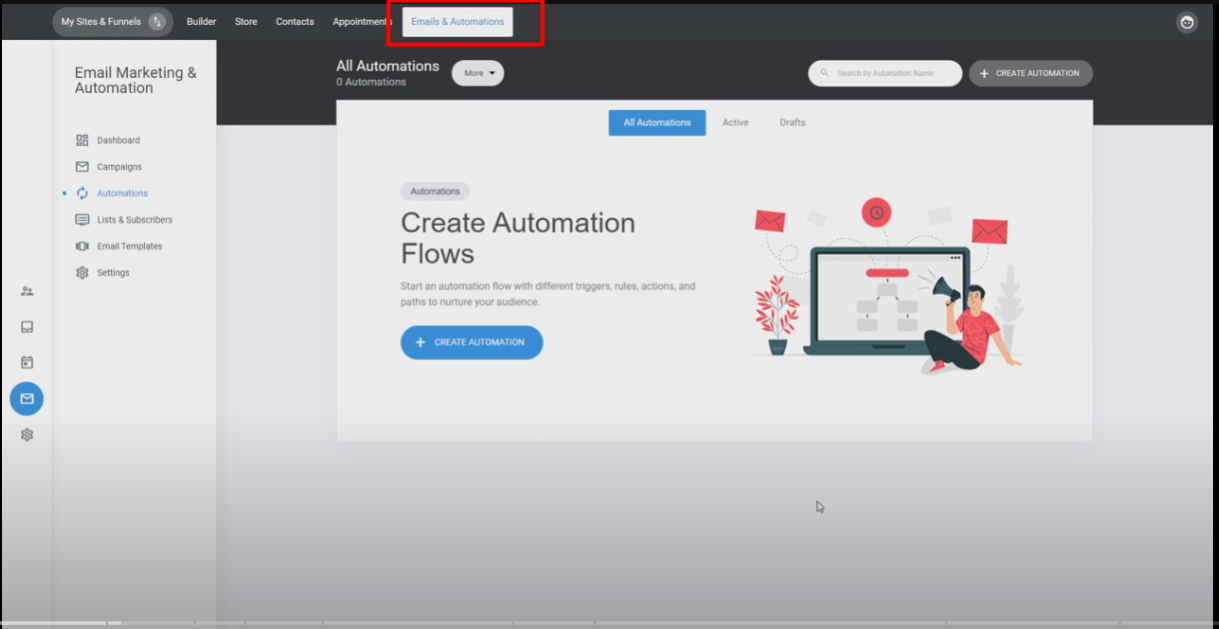Switch to the Drafts tab

pyautogui.click(x=792, y=123)
